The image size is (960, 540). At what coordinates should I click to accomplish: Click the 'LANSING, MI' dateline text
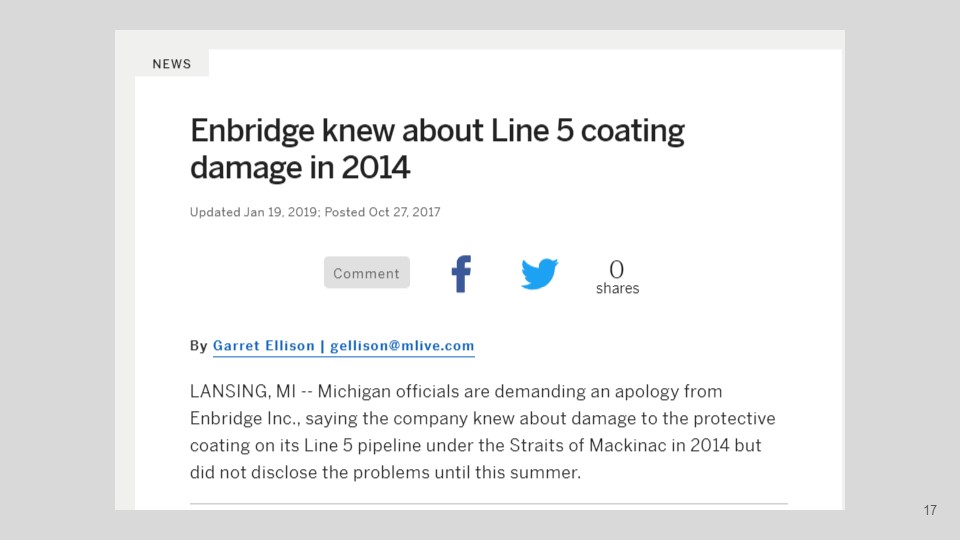(243, 391)
